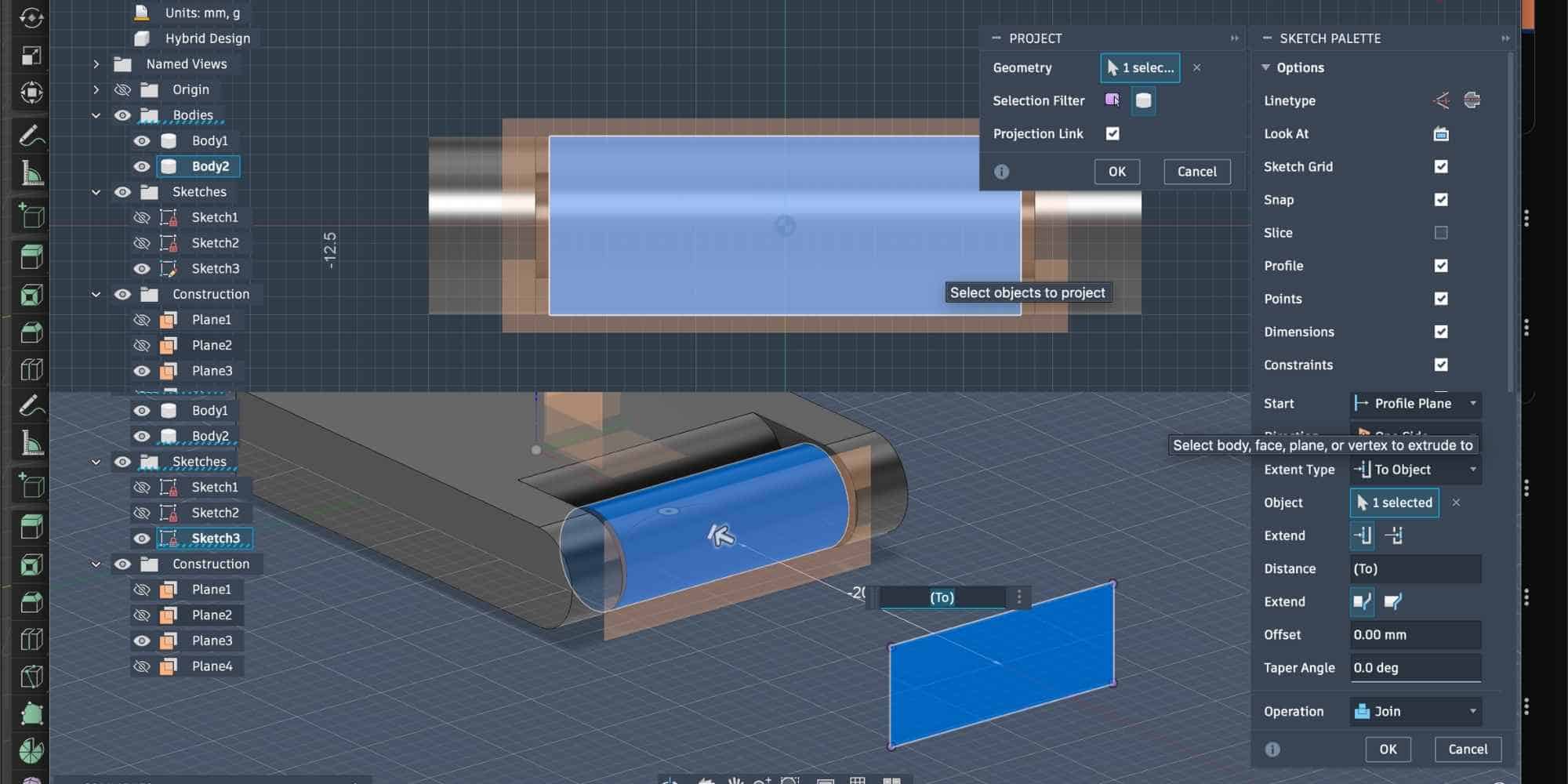Click the four-arrow circular navigation icon
The image size is (1568, 784).
click(x=31, y=93)
